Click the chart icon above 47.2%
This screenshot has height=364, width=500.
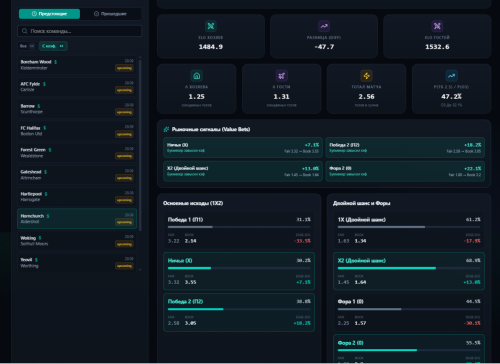(x=451, y=76)
